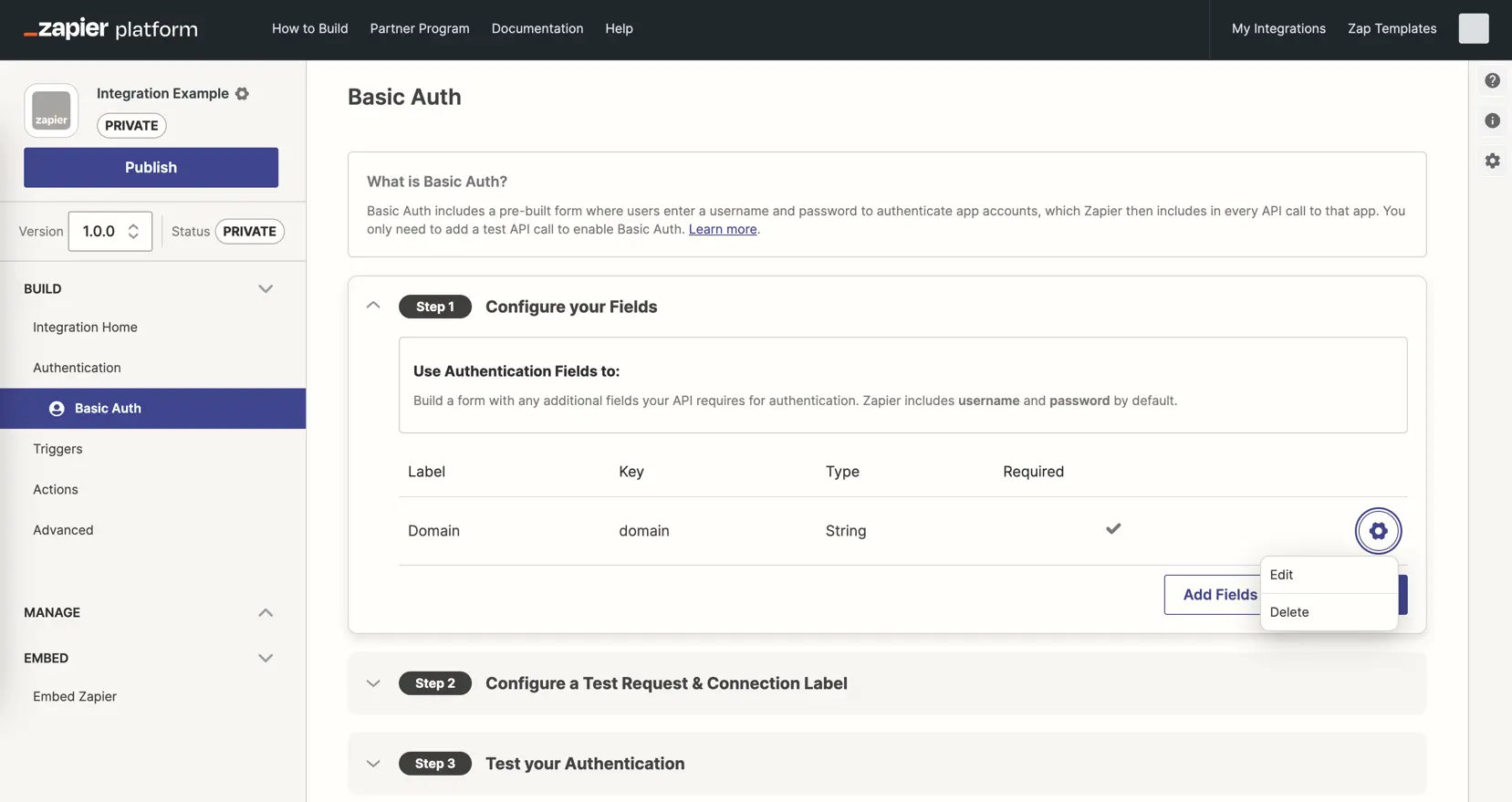Open the Help nav item
Image resolution: width=1512 pixels, height=802 pixels.
[619, 28]
